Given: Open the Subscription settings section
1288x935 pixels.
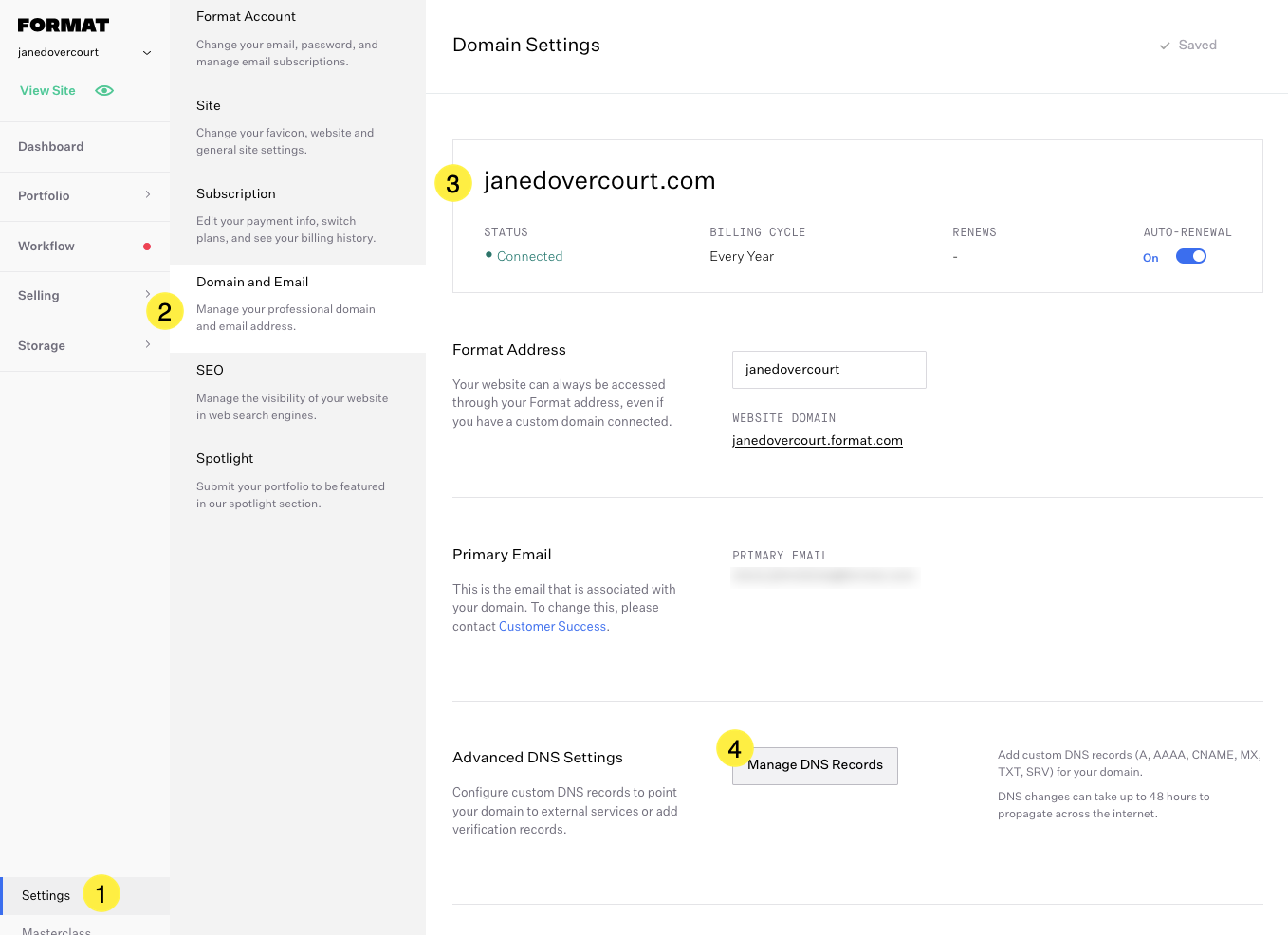Looking at the screenshot, I should tap(298, 214).
